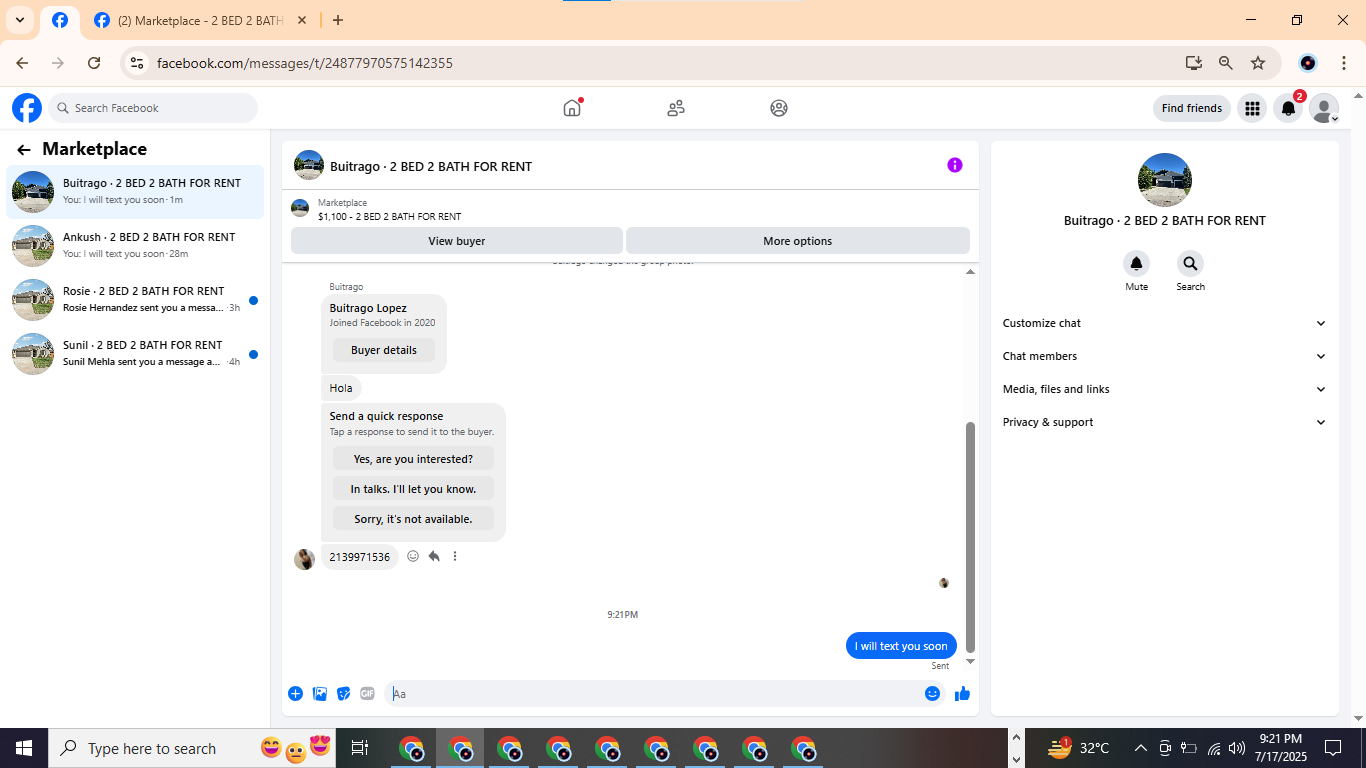Click the Chrome address bar URL
This screenshot has height=768, width=1366.
305,63
